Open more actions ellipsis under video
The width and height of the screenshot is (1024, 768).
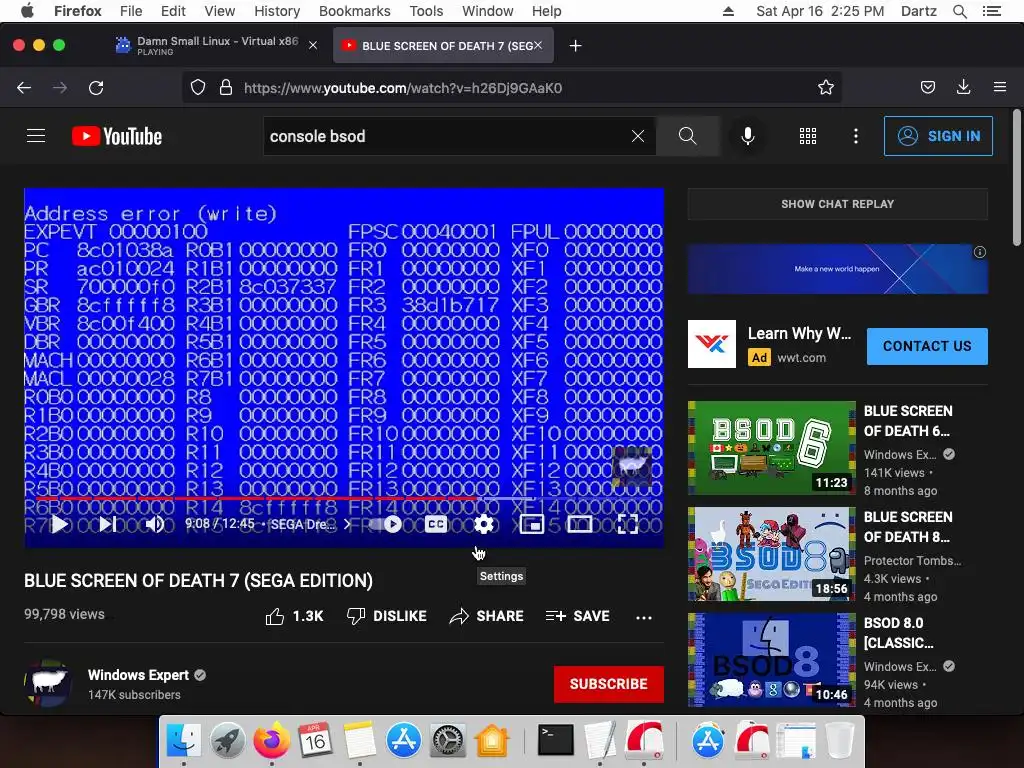pos(644,617)
